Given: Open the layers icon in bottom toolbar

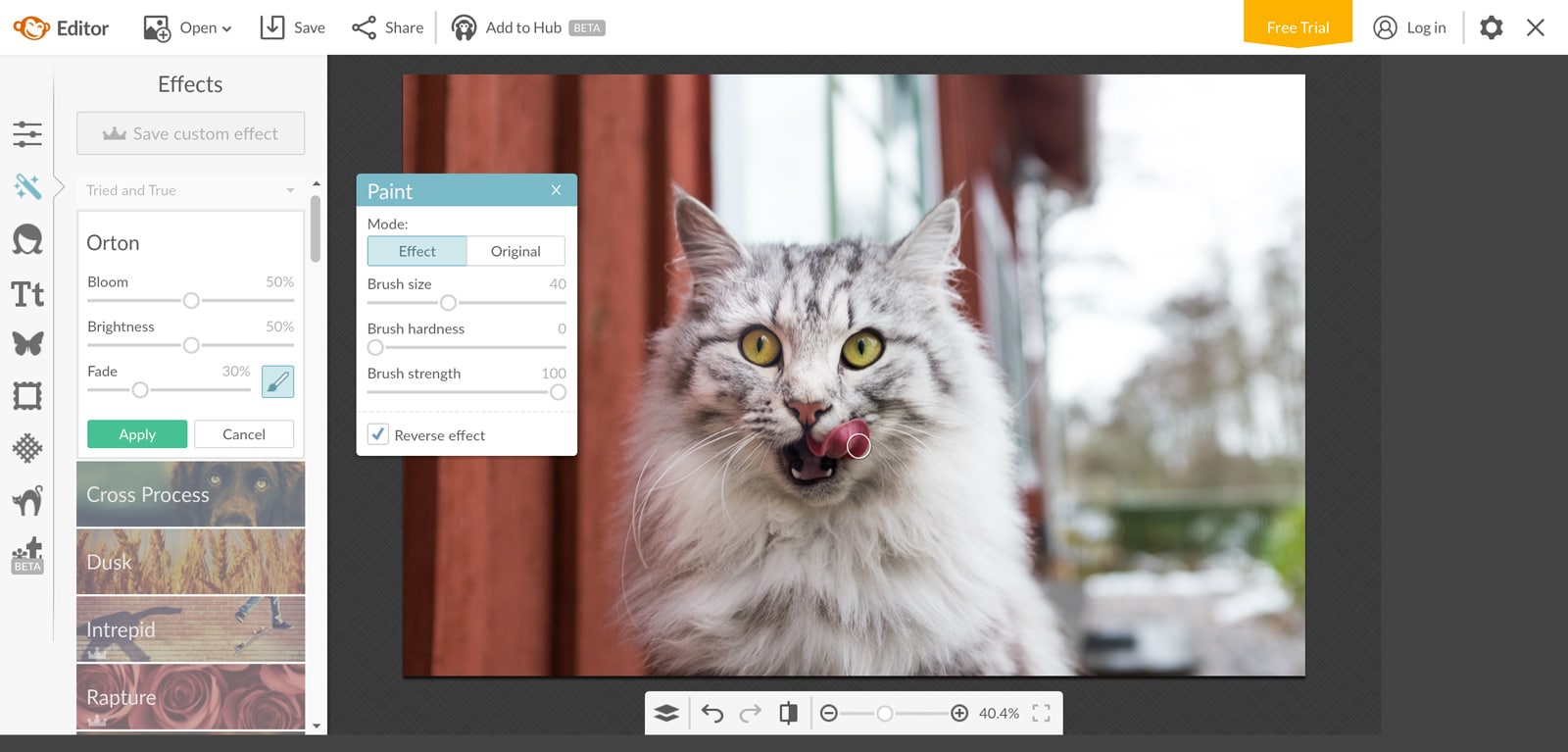Looking at the screenshot, I should pos(666,714).
